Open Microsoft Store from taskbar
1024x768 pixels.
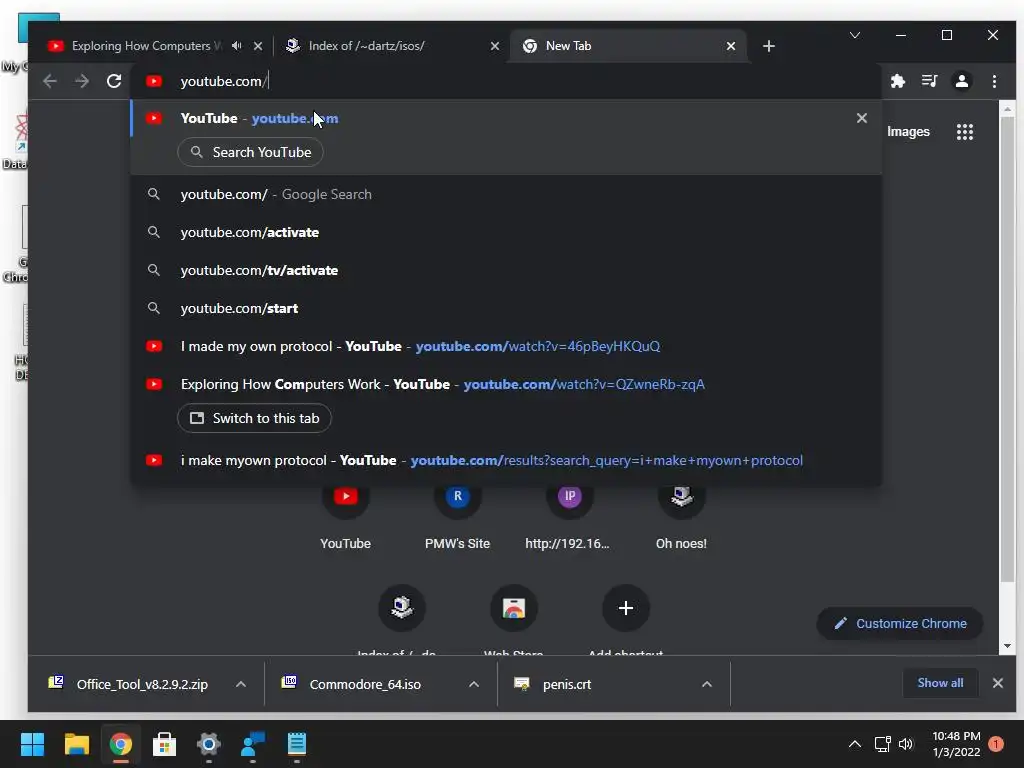click(x=165, y=744)
